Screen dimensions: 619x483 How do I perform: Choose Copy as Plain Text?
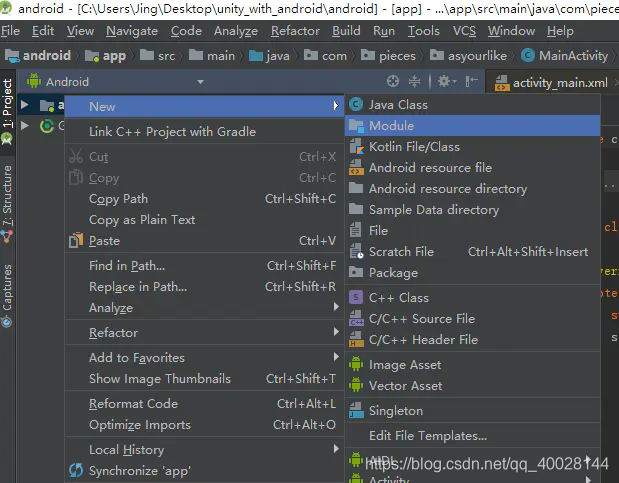point(204,219)
